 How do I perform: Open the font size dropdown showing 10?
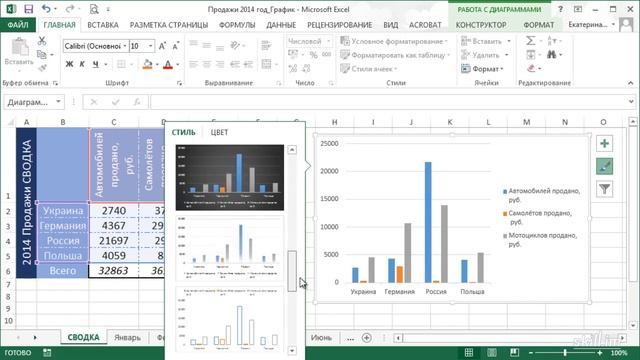coord(151,46)
